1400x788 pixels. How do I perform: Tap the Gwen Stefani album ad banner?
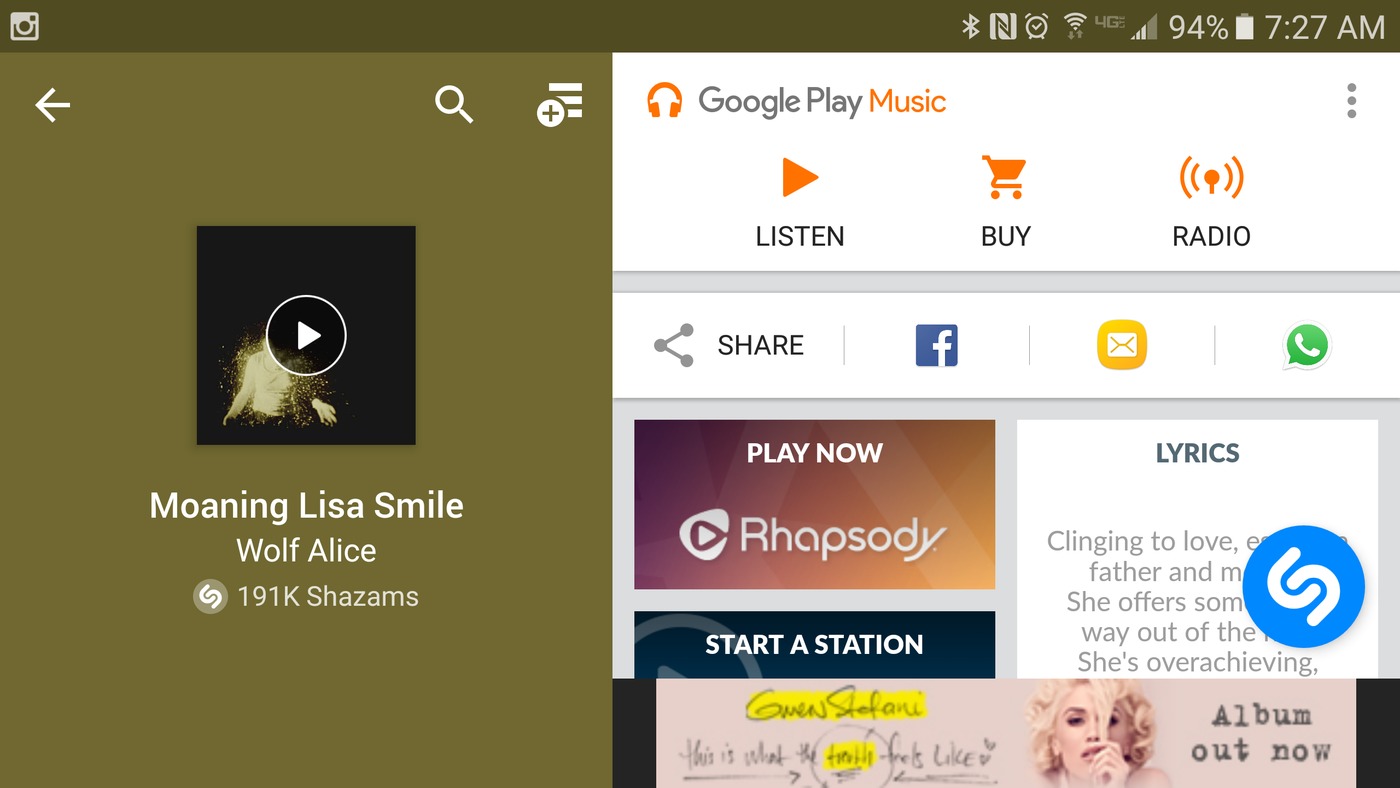click(x=1006, y=733)
